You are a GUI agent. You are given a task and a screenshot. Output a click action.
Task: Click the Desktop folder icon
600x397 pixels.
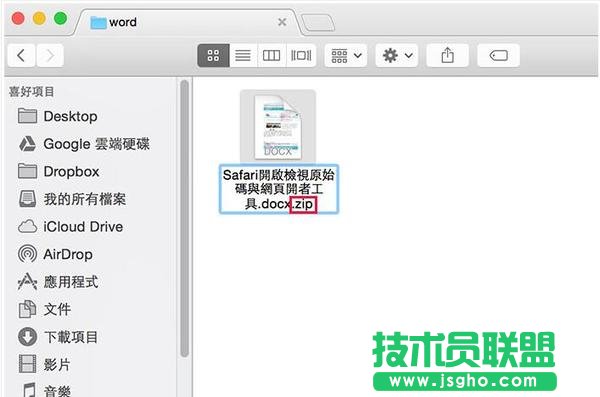tap(27, 116)
